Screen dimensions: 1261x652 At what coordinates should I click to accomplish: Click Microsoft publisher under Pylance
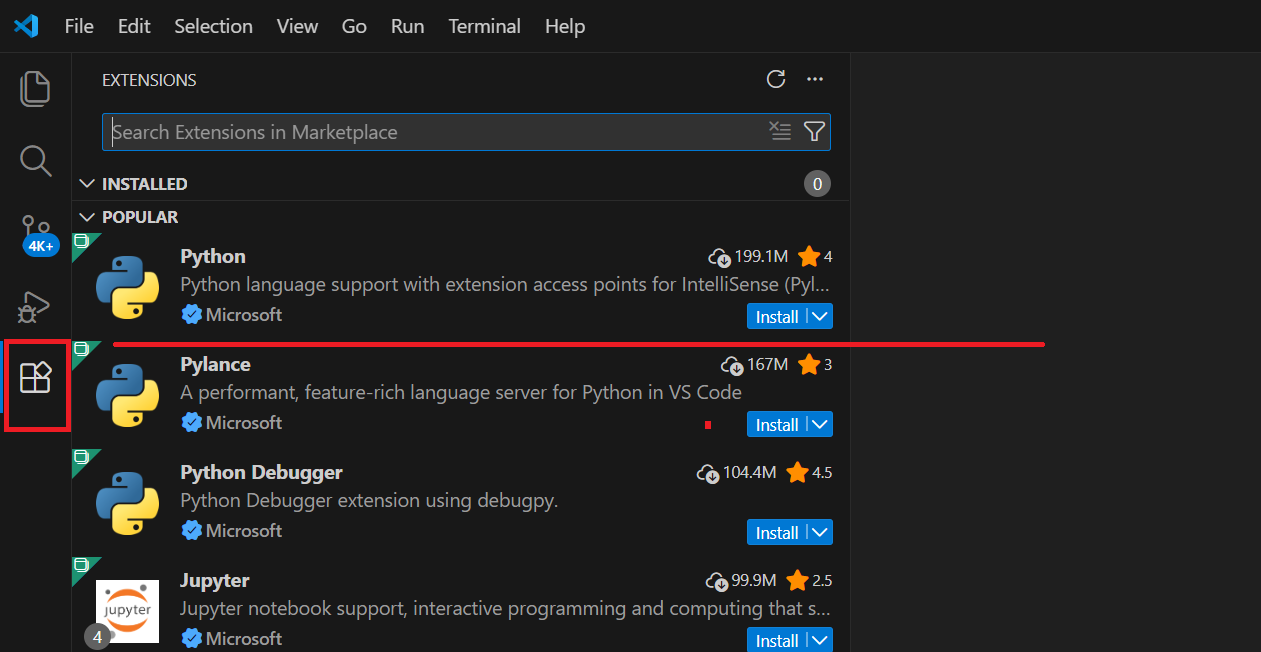click(x=244, y=423)
